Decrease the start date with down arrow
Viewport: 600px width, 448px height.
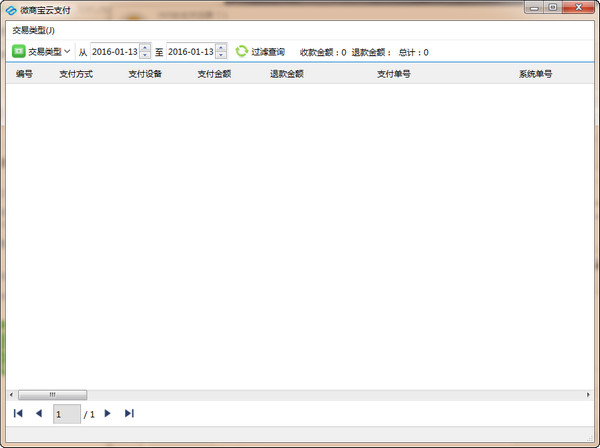(145, 55)
